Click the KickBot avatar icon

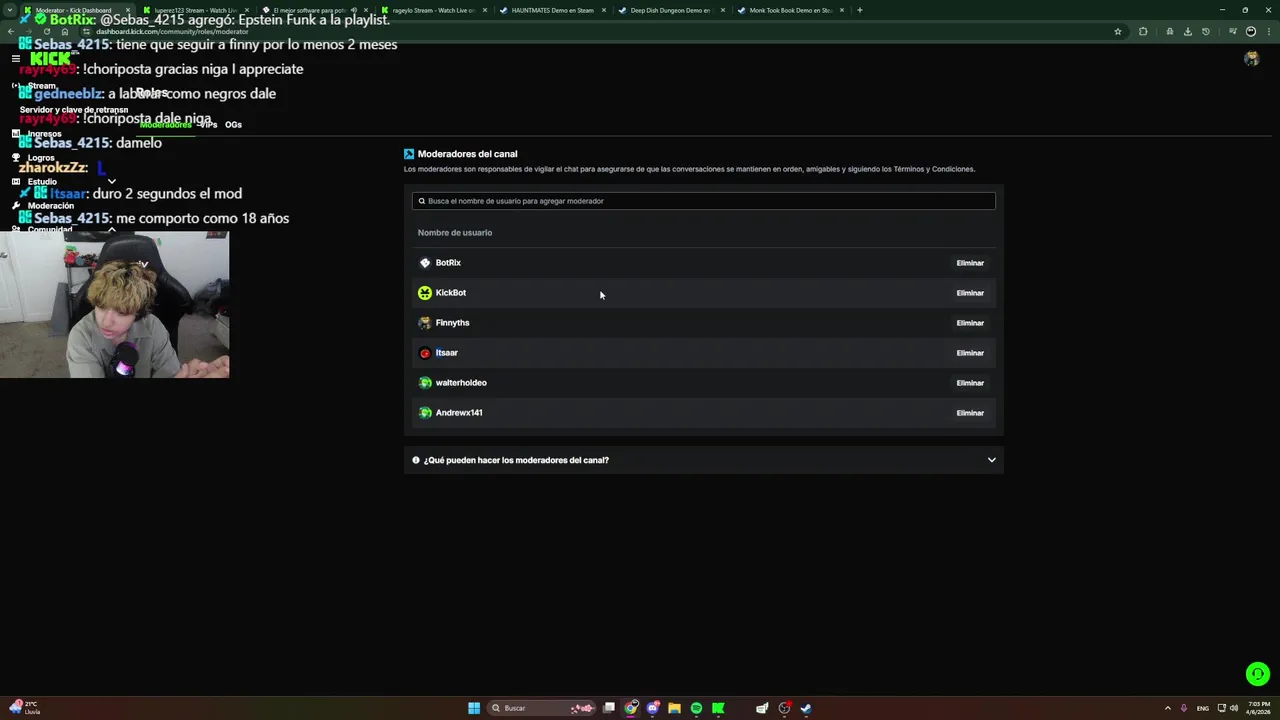pos(425,293)
